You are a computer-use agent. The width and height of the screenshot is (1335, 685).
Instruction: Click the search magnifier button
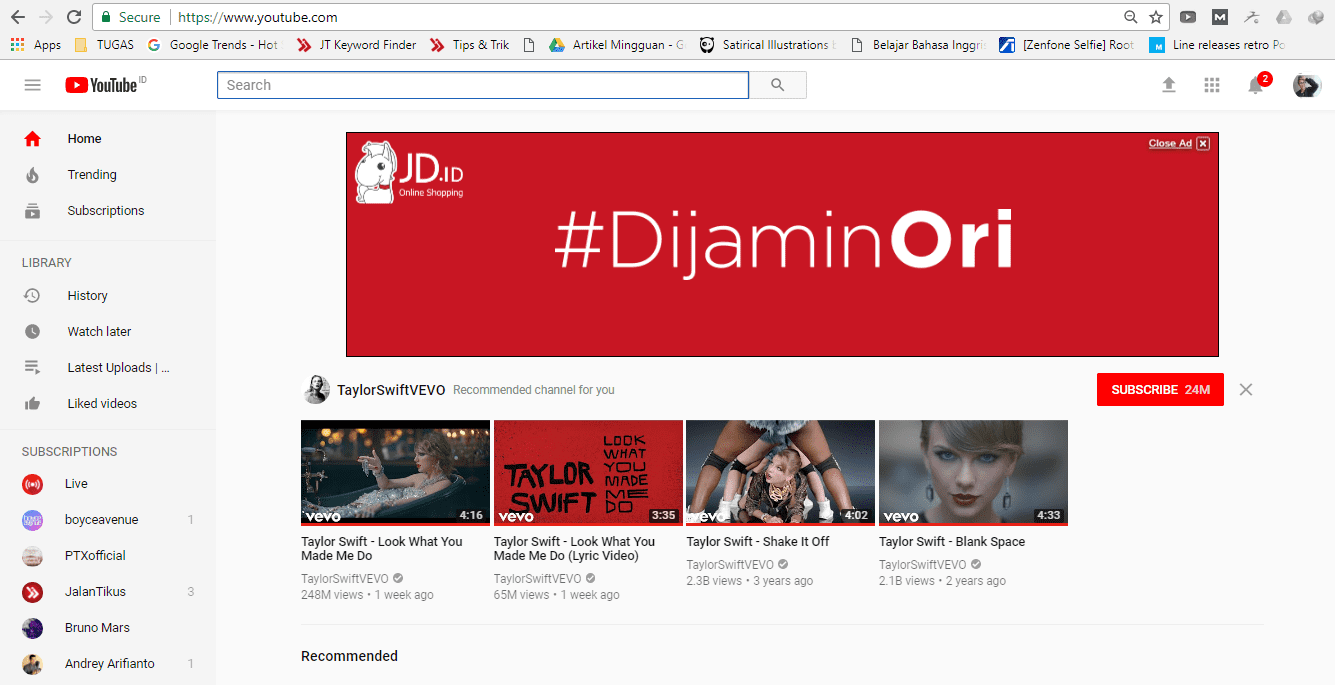pos(778,85)
